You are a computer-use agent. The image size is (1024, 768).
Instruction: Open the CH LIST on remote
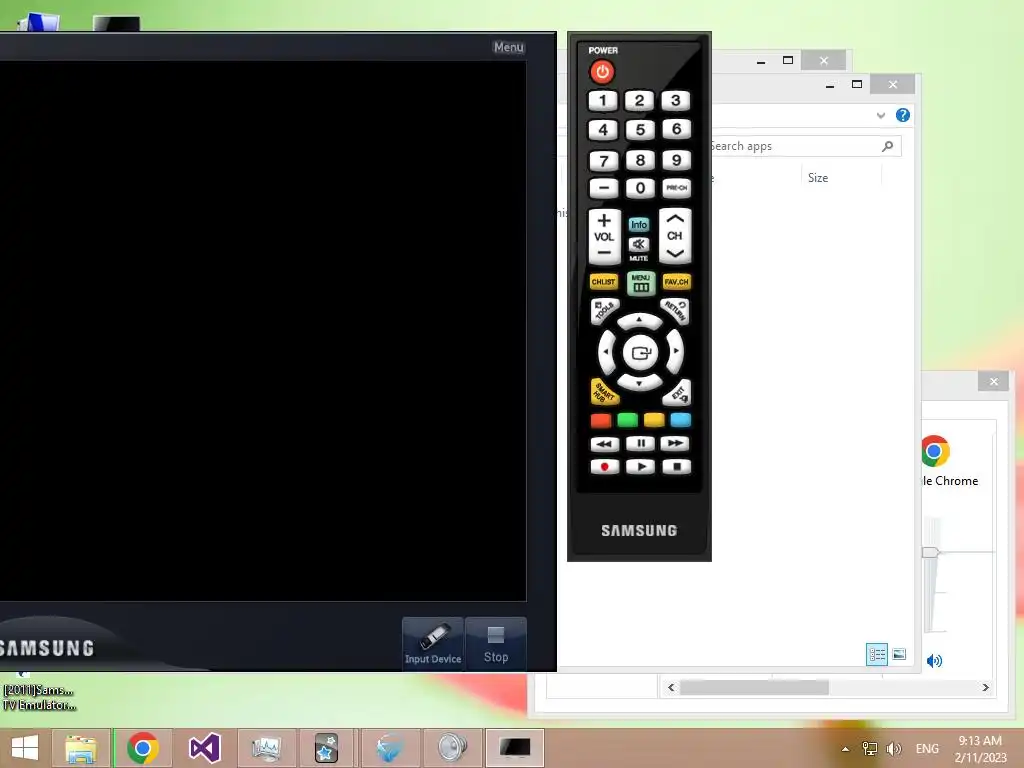point(603,282)
